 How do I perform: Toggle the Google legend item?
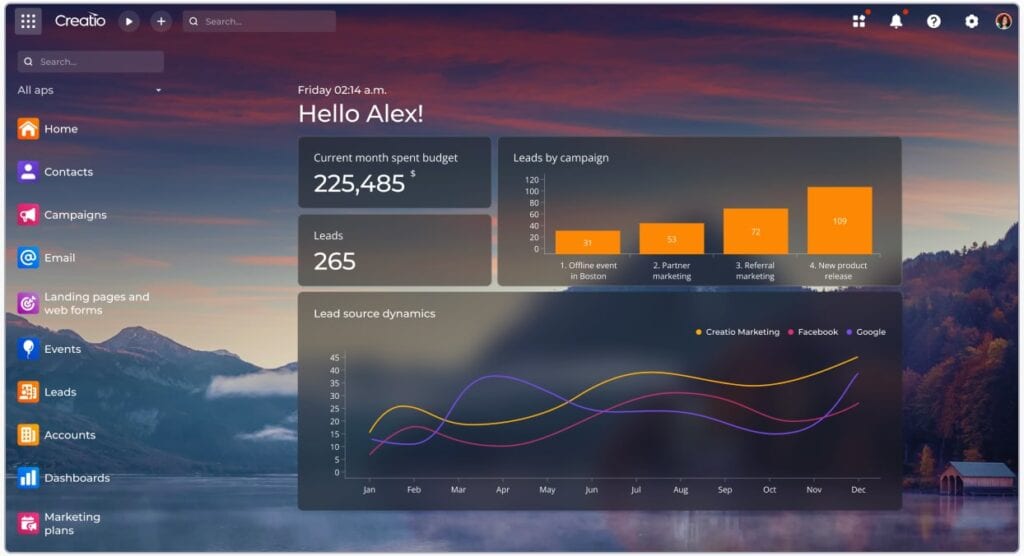(866, 332)
